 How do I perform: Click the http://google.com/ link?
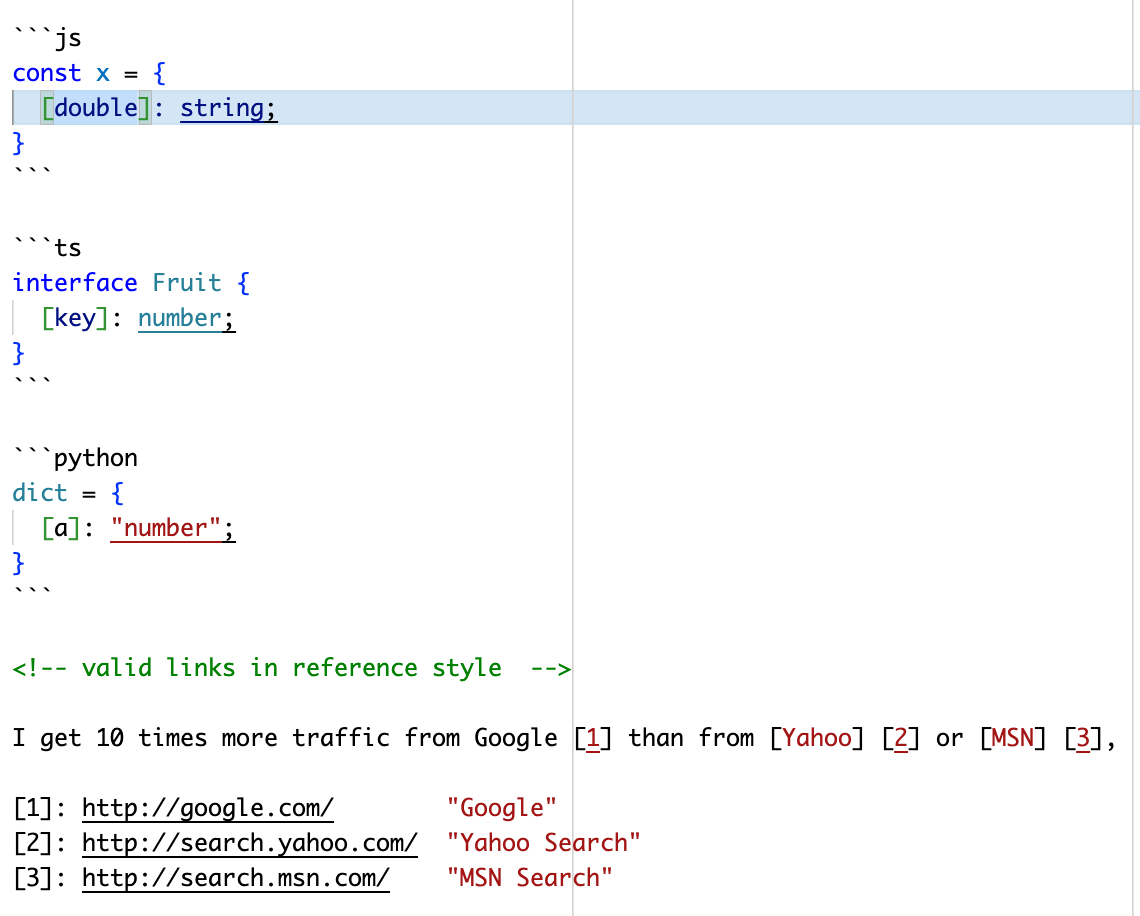[207, 807]
